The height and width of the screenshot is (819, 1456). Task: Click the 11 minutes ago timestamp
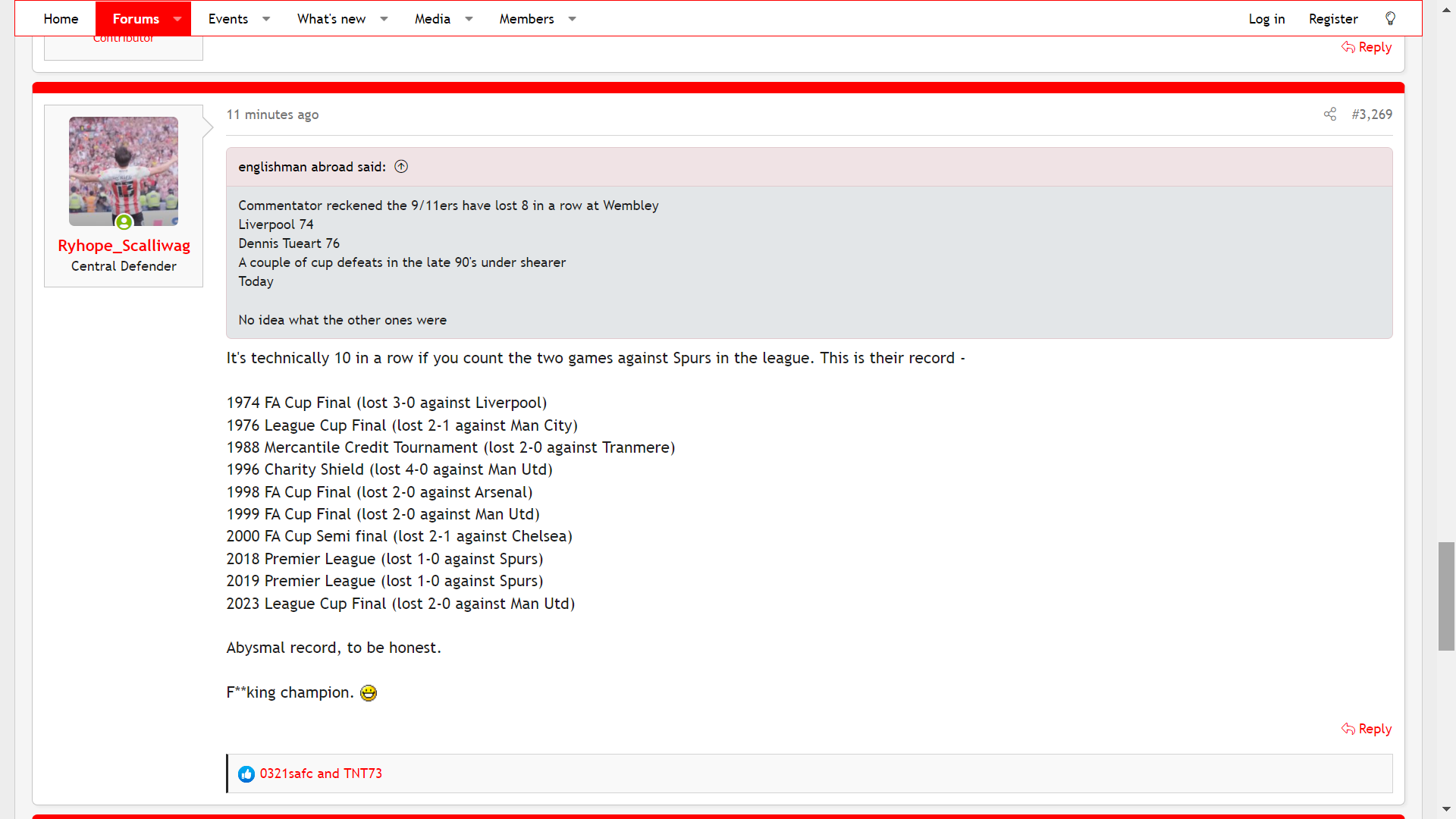(x=272, y=115)
